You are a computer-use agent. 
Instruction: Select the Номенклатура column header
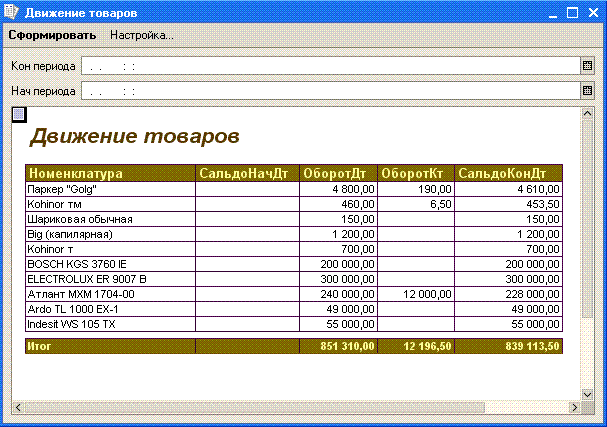click(x=110, y=173)
